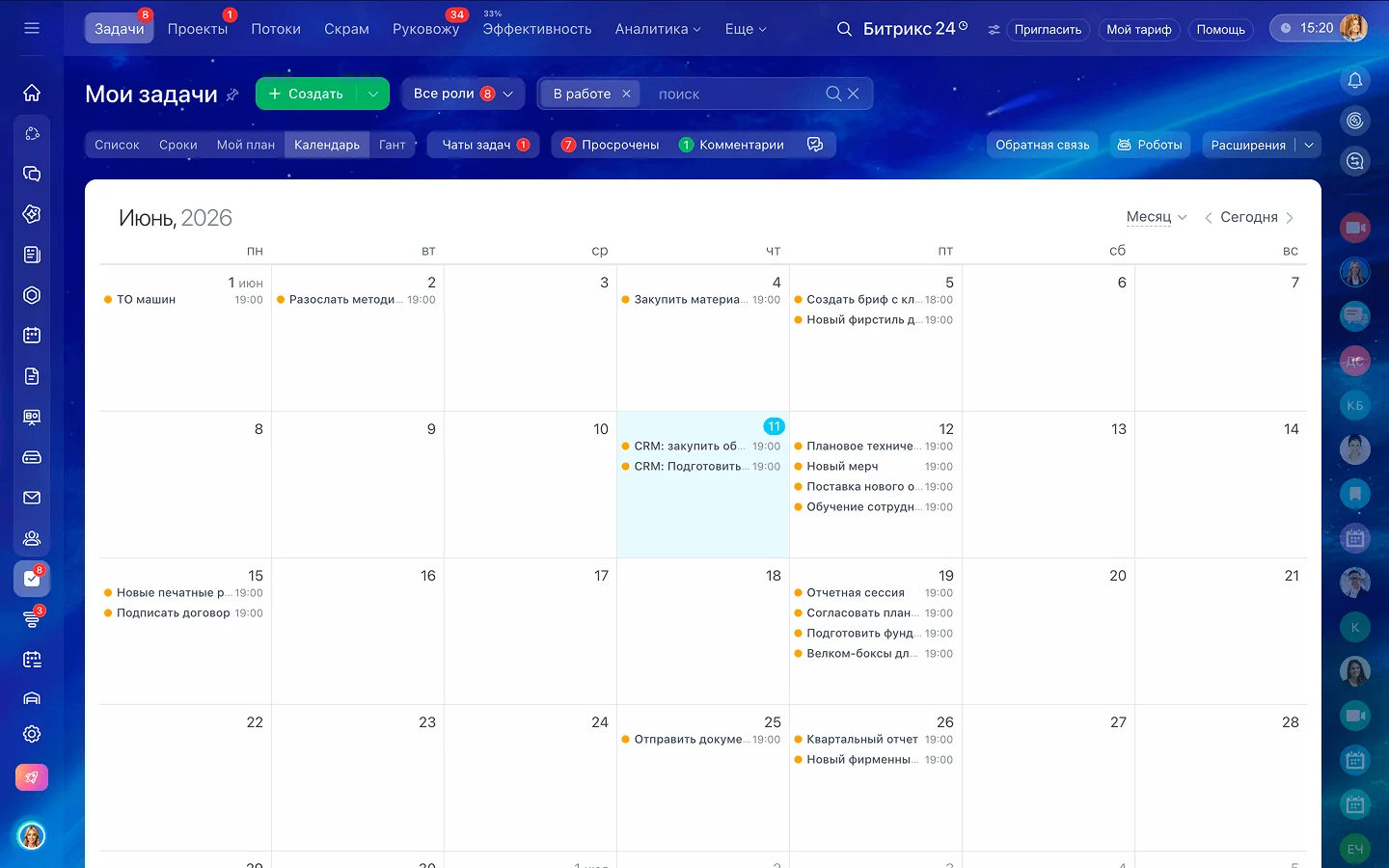Switch to Список view
The width and height of the screenshot is (1389, 868).
(117, 145)
